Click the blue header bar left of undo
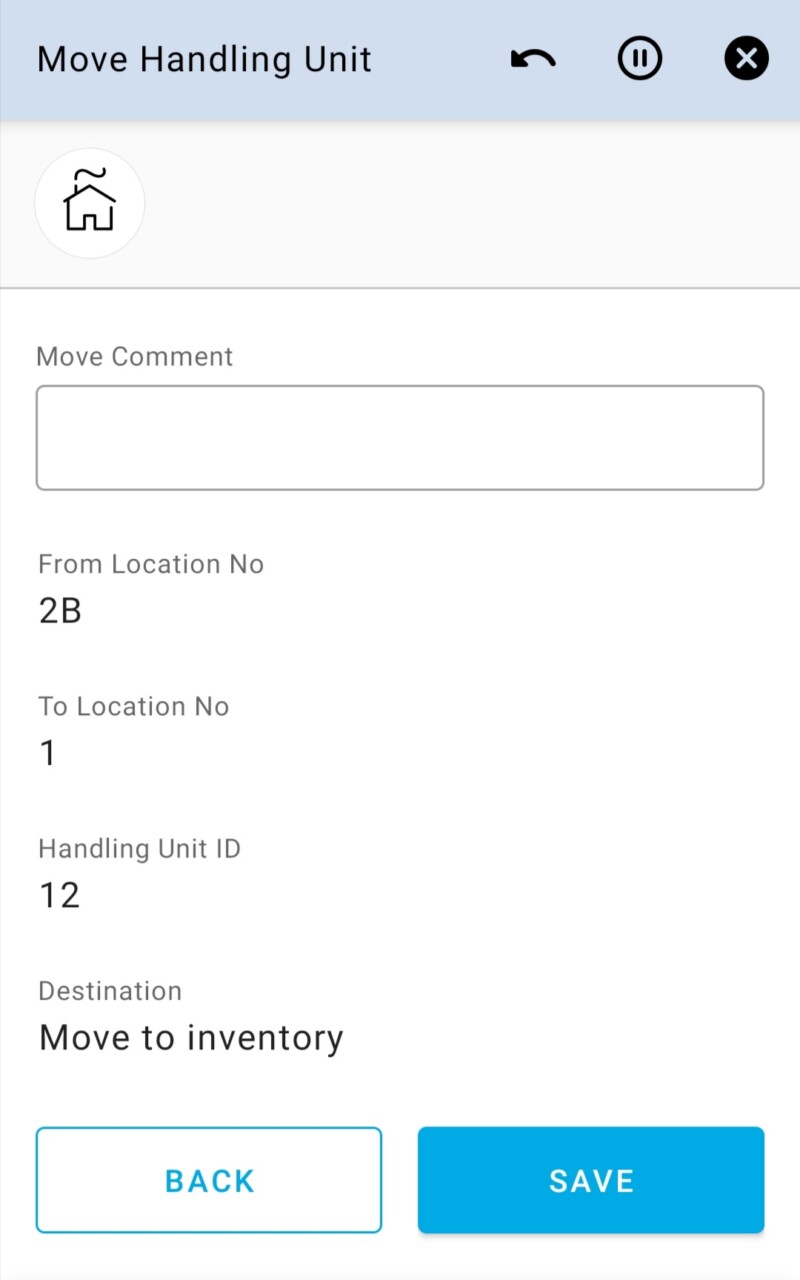 click(440, 60)
